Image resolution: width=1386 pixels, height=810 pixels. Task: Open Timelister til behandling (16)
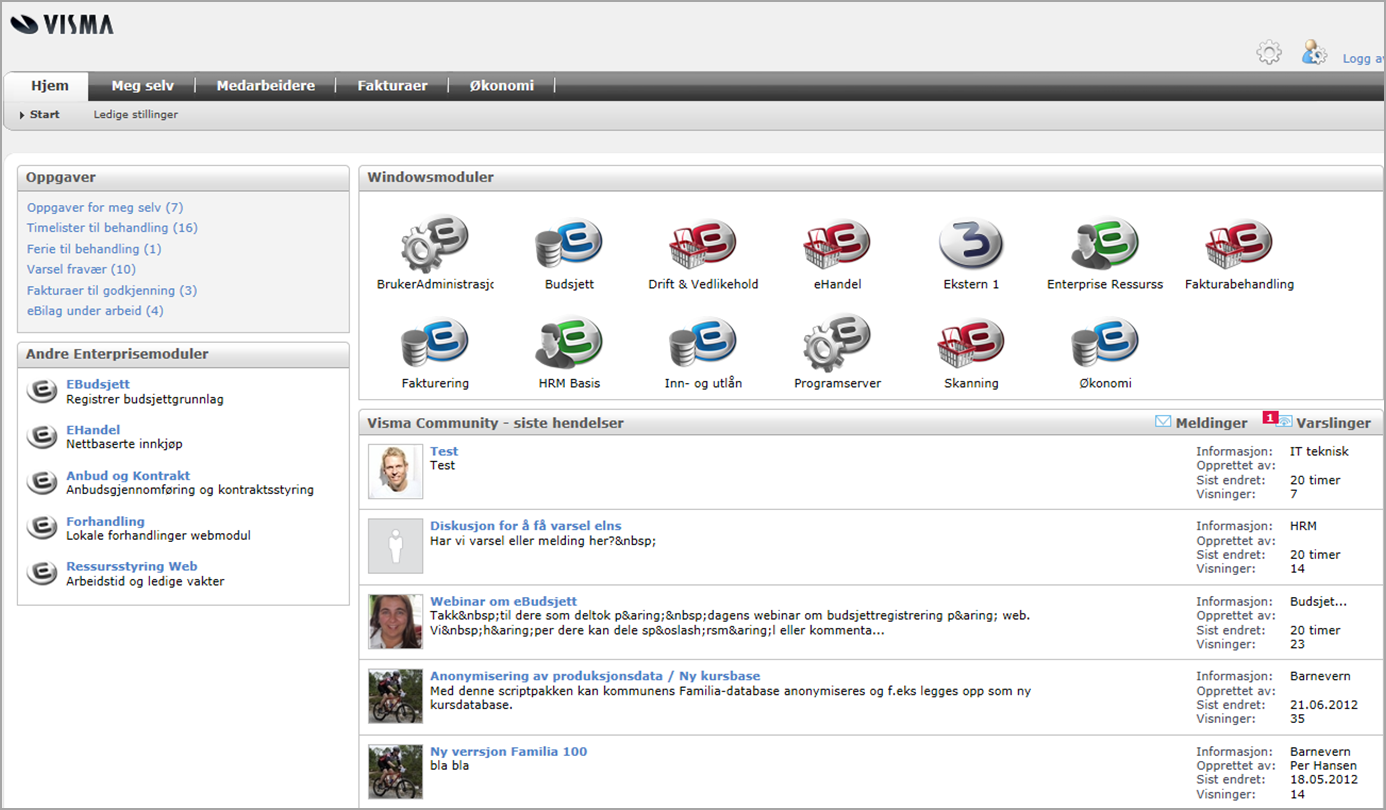pos(112,228)
